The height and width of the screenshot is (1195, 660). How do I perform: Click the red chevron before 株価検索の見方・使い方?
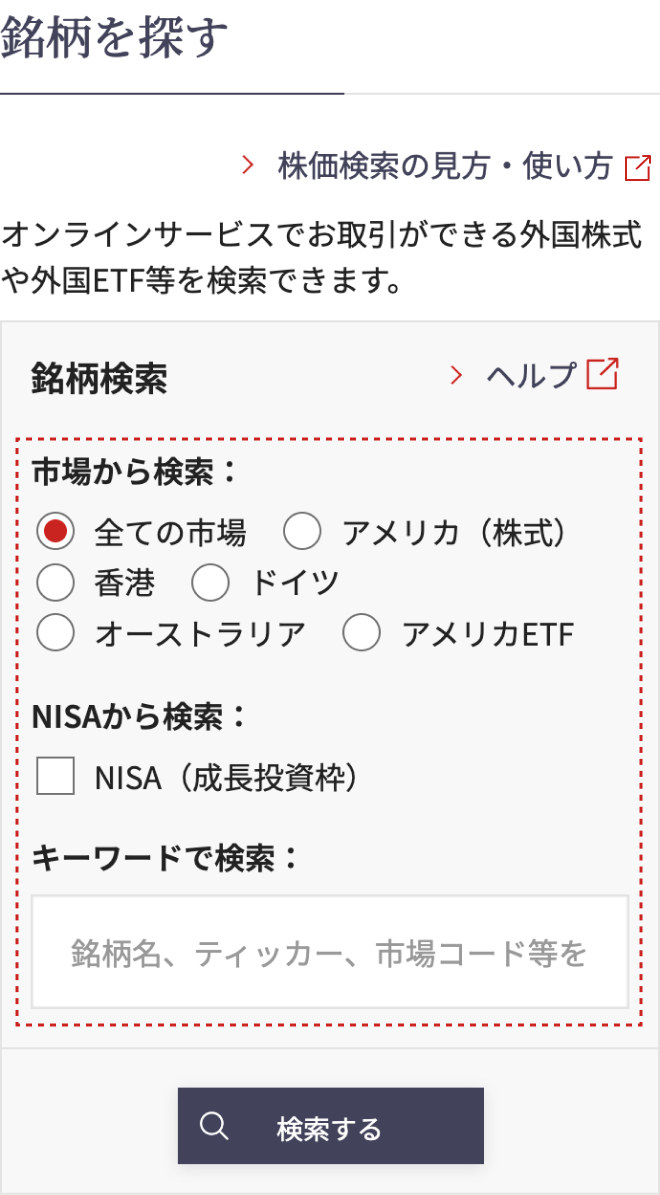pyautogui.click(x=247, y=165)
